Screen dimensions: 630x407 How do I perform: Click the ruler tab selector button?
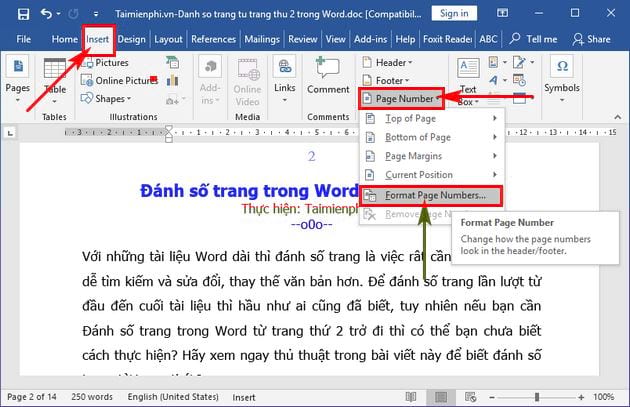click(10, 132)
